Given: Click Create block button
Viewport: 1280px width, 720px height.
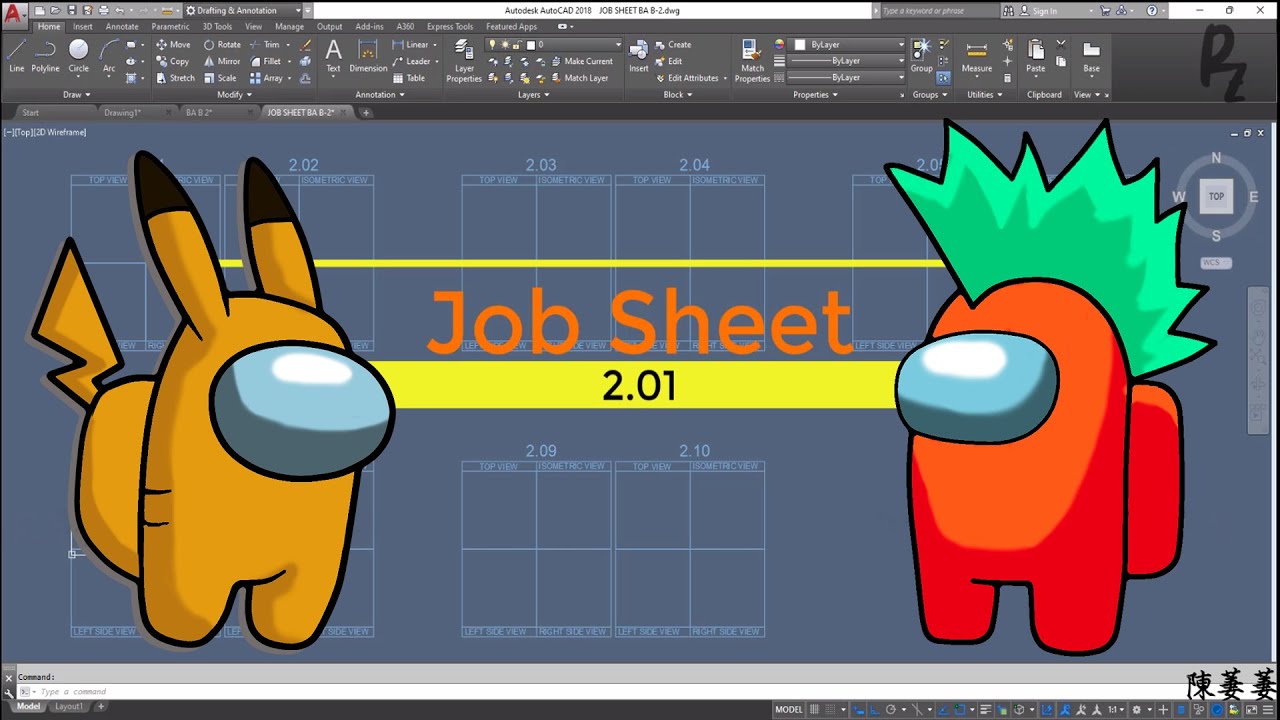Looking at the screenshot, I should coord(673,45).
